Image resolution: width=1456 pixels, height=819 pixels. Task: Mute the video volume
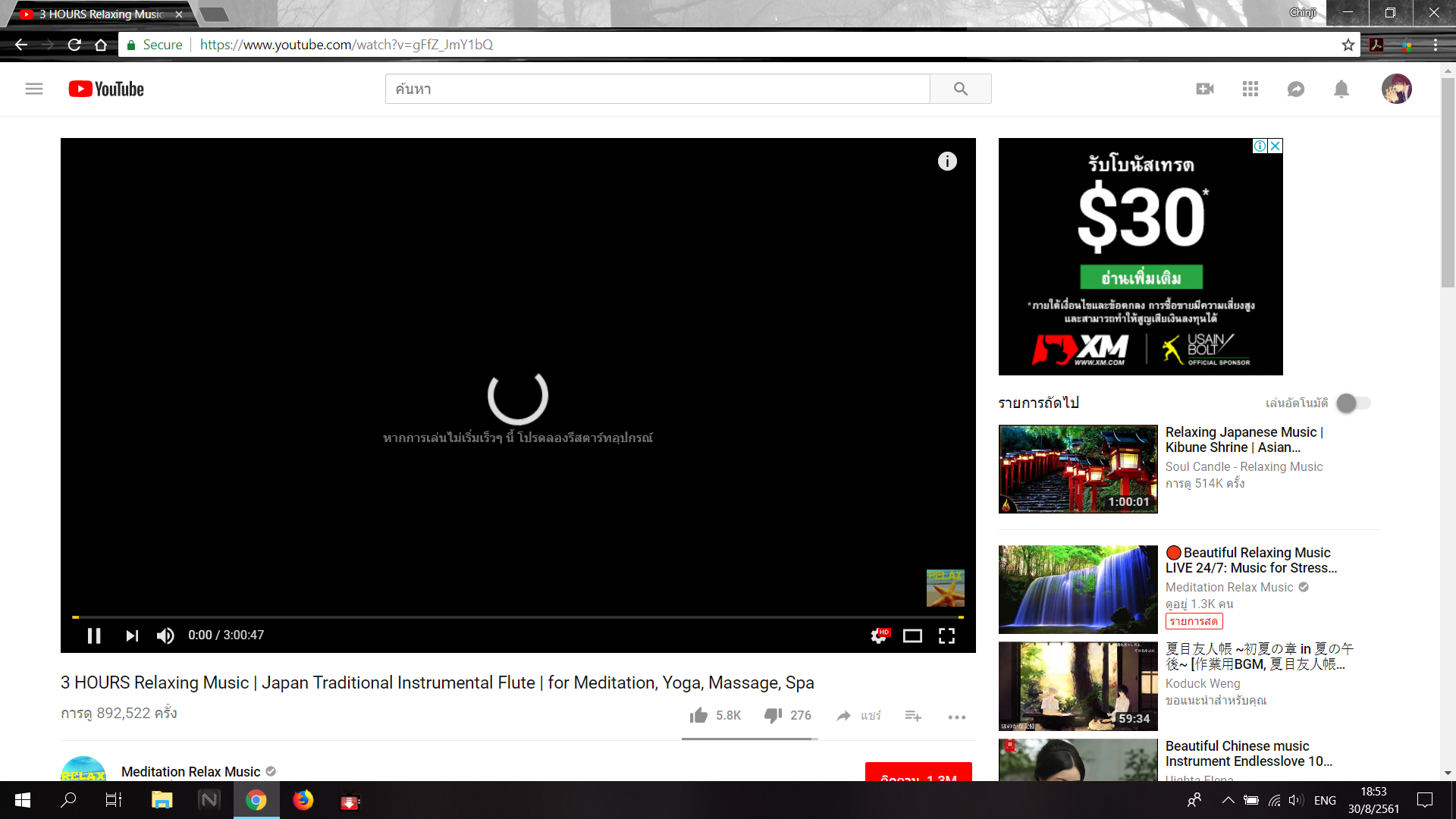point(165,635)
